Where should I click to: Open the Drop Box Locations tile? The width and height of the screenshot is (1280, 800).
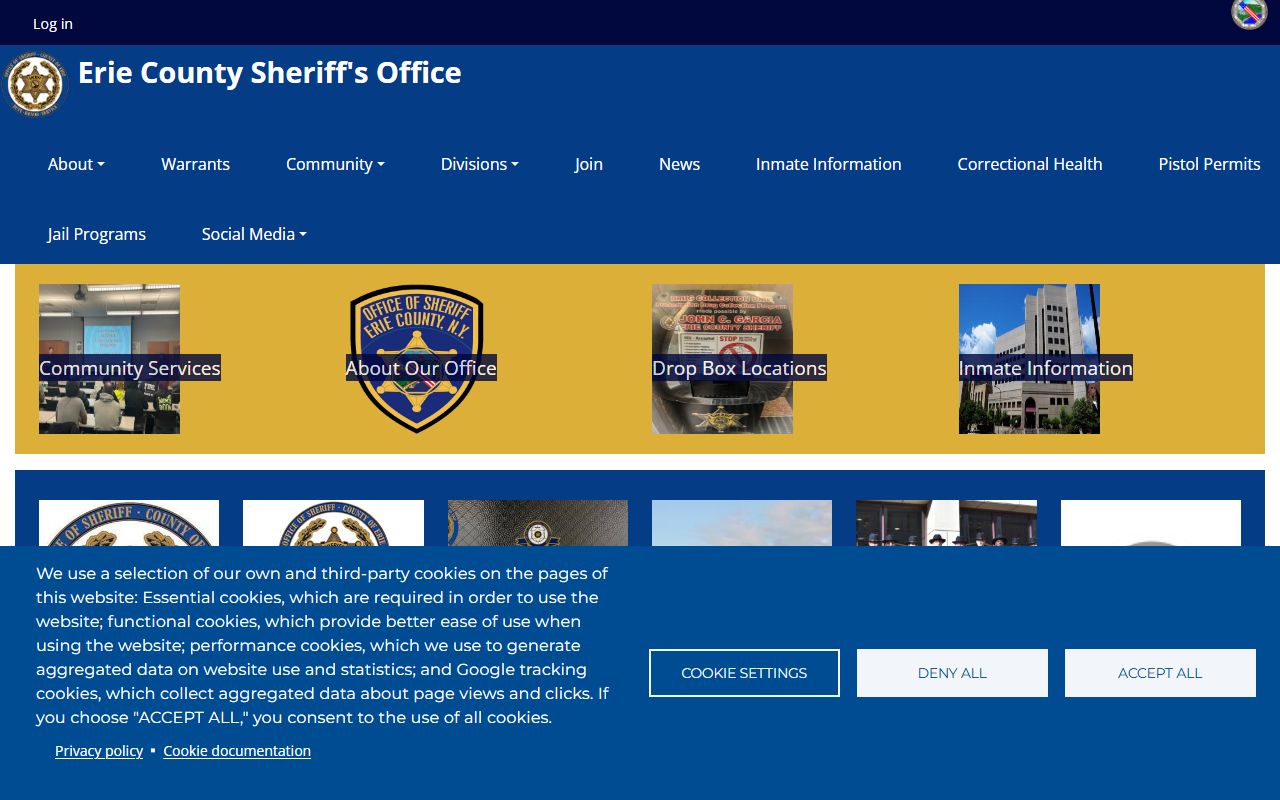click(723, 359)
